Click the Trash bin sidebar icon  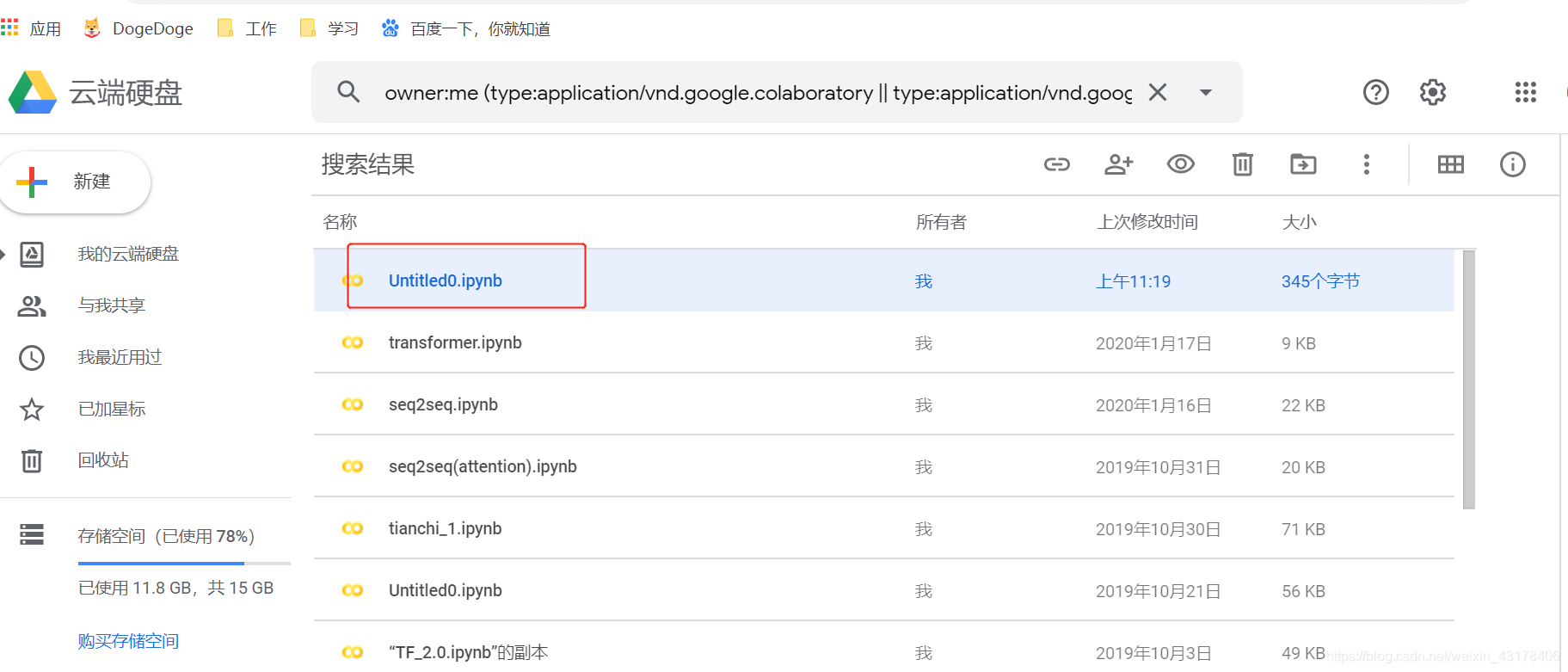pos(32,460)
